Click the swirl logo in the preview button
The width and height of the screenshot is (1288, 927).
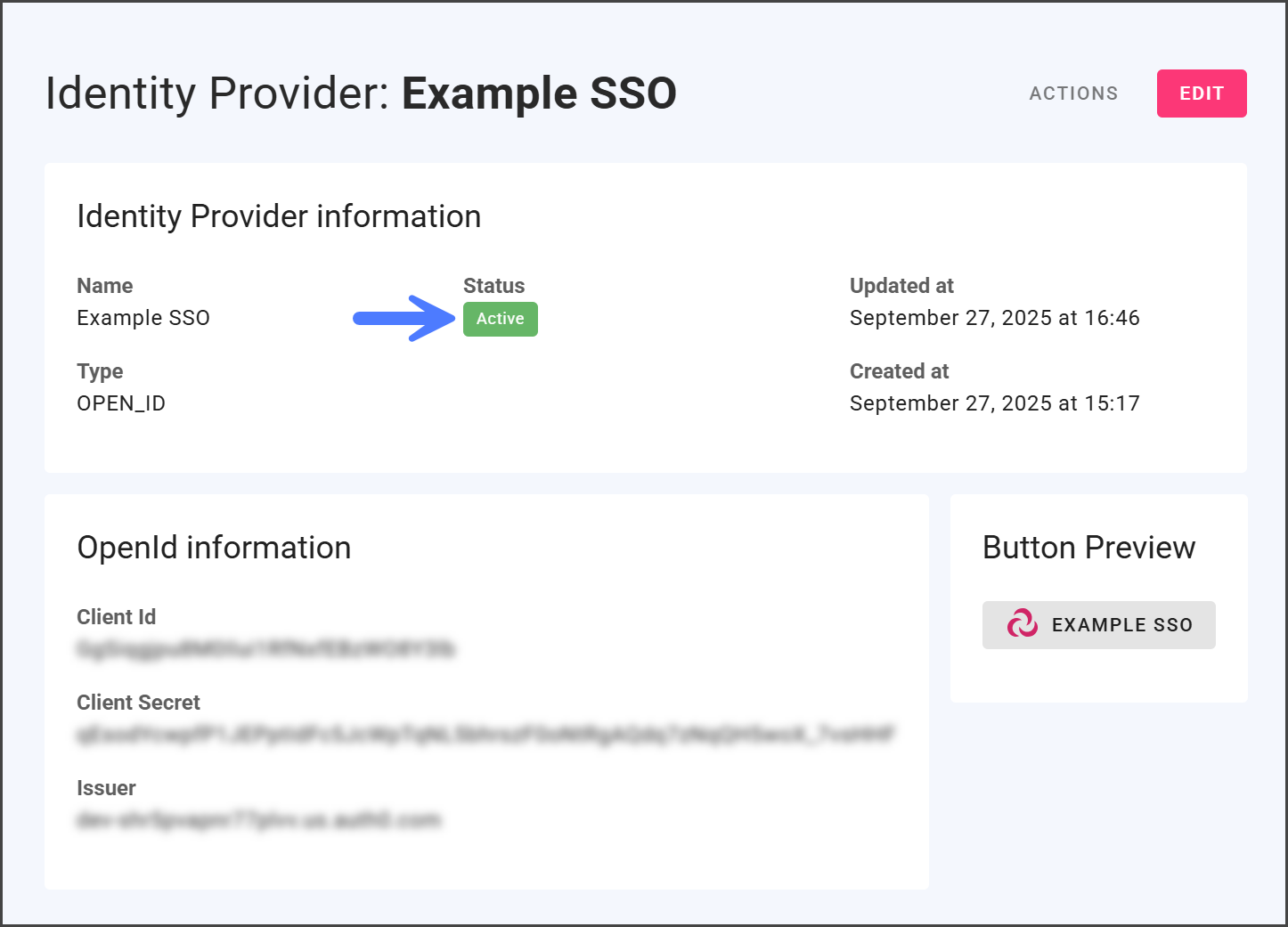[1022, 624]
